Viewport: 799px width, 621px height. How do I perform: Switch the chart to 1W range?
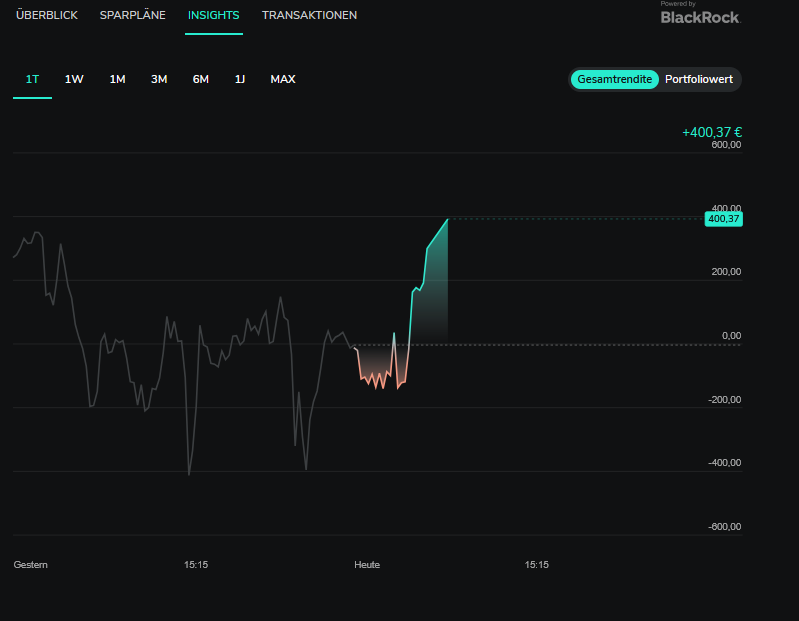(74, 79)
